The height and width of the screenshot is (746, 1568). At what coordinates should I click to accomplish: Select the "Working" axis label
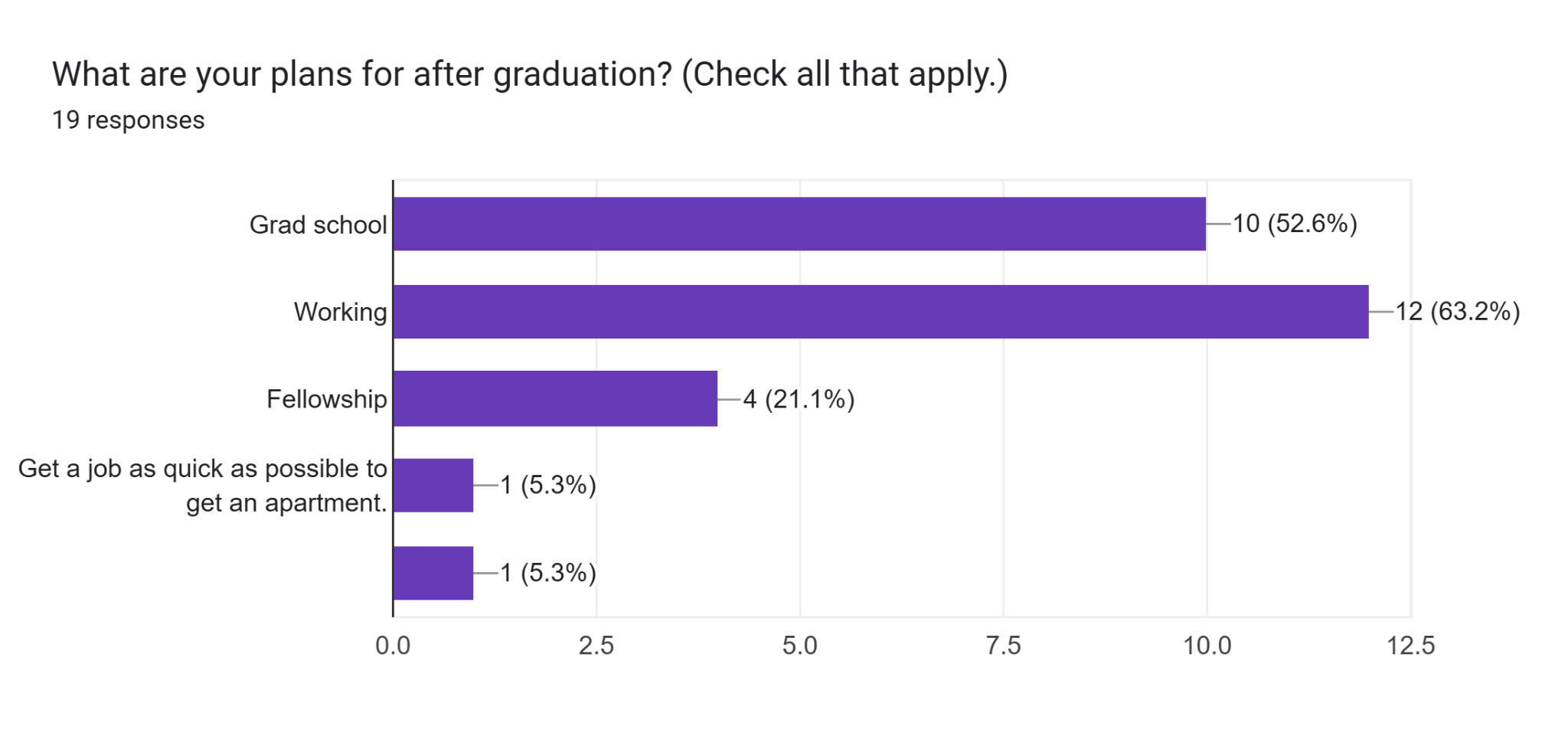click(x=340, y=312)
